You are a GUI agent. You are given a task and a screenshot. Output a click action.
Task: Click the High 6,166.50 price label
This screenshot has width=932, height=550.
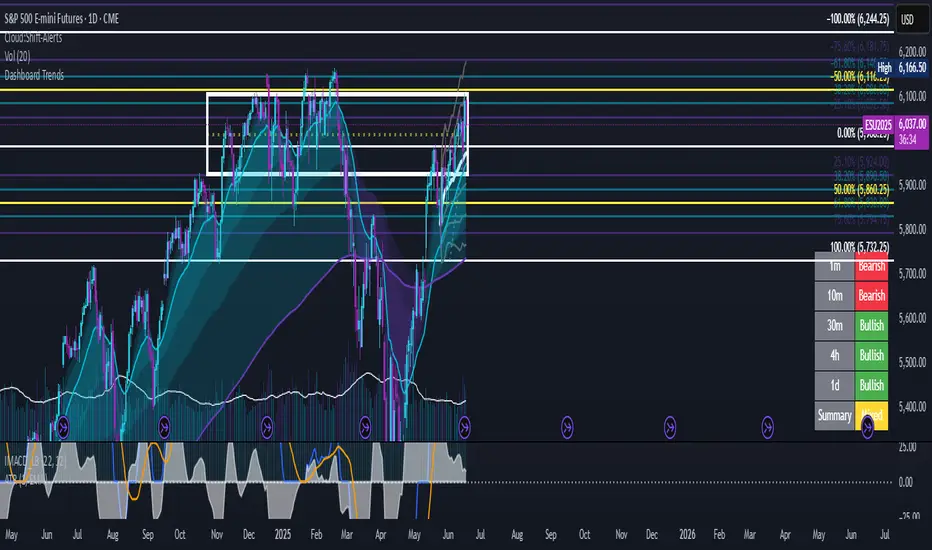[901, 68]
